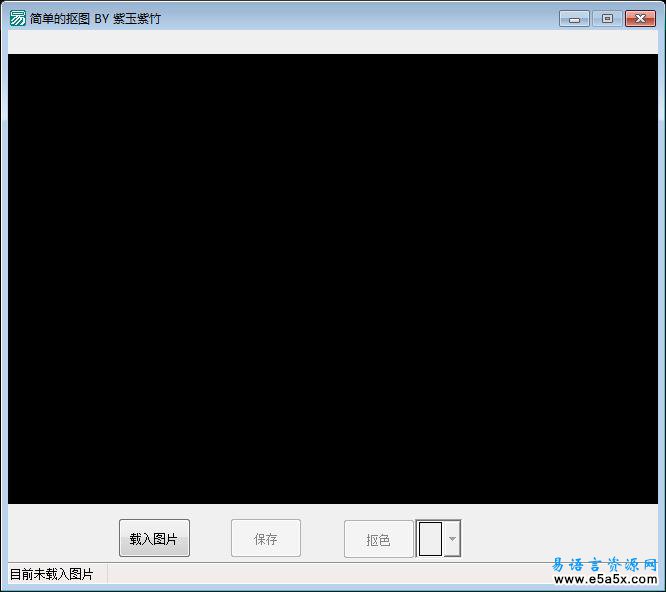Open the color picker dropdown arrow
Viewport: 666px width, 592px height.
(x=452, y=538)
